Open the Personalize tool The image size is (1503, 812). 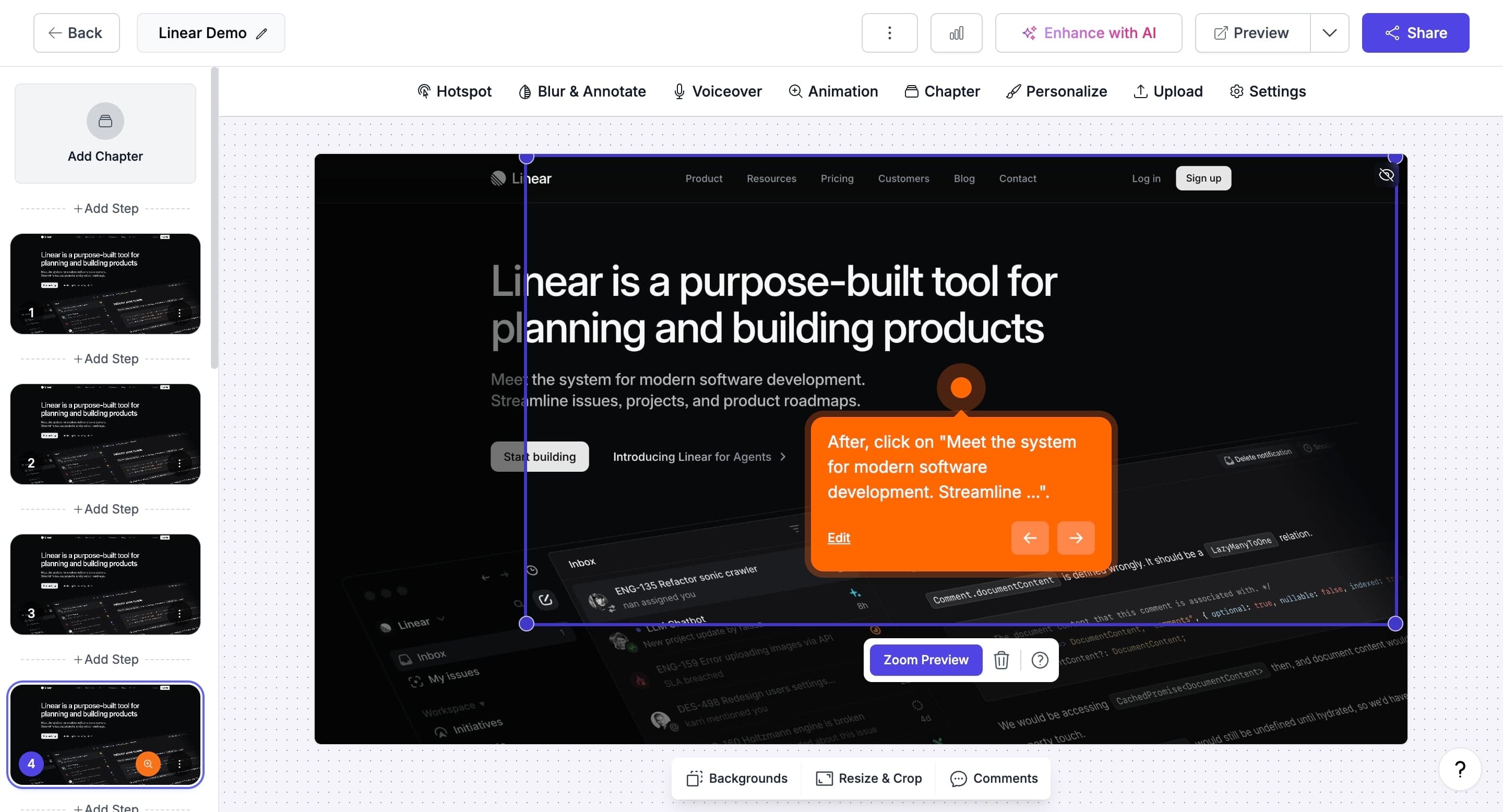pos(1056,91)
